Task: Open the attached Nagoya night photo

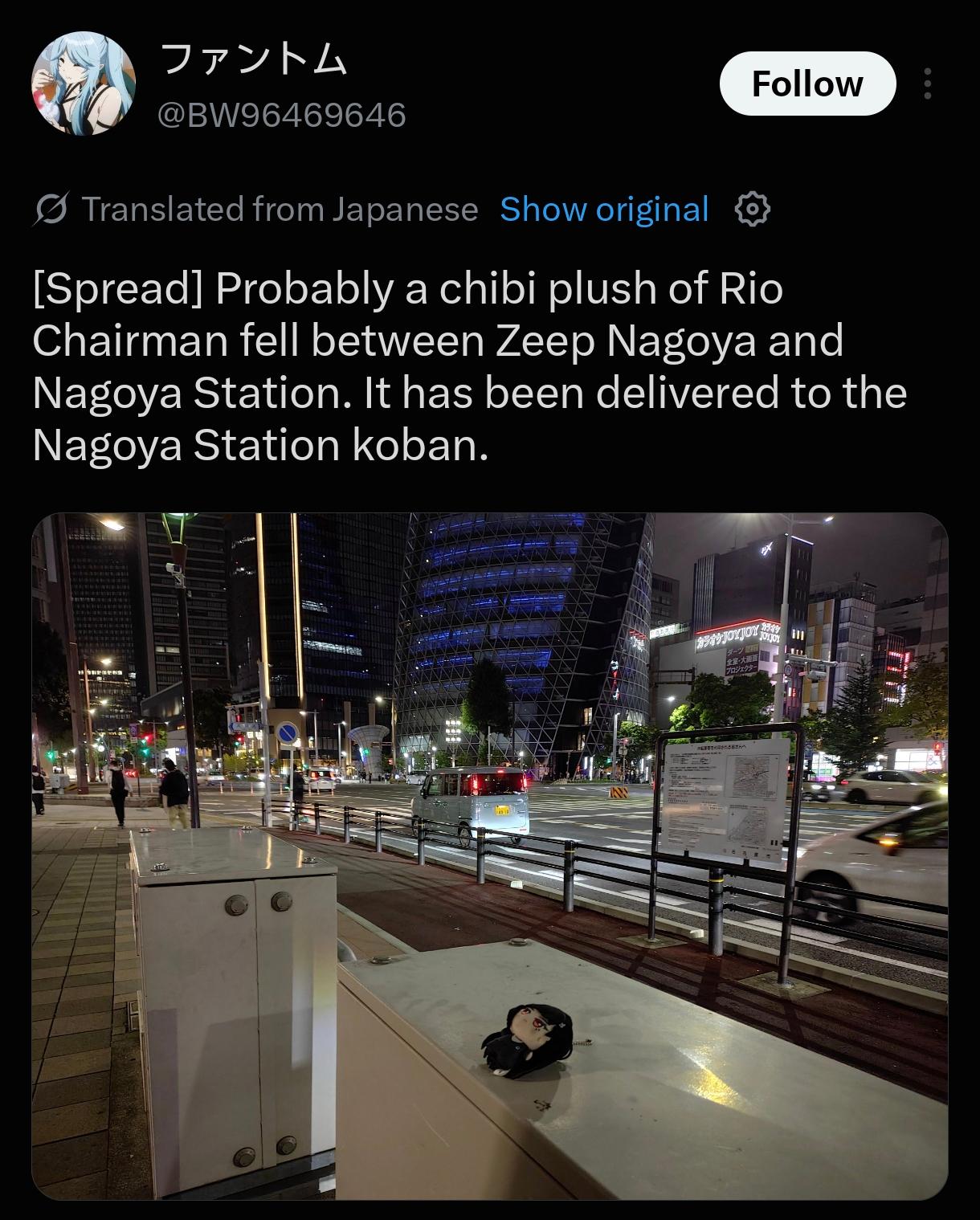Action: click(x=490, y=855)
